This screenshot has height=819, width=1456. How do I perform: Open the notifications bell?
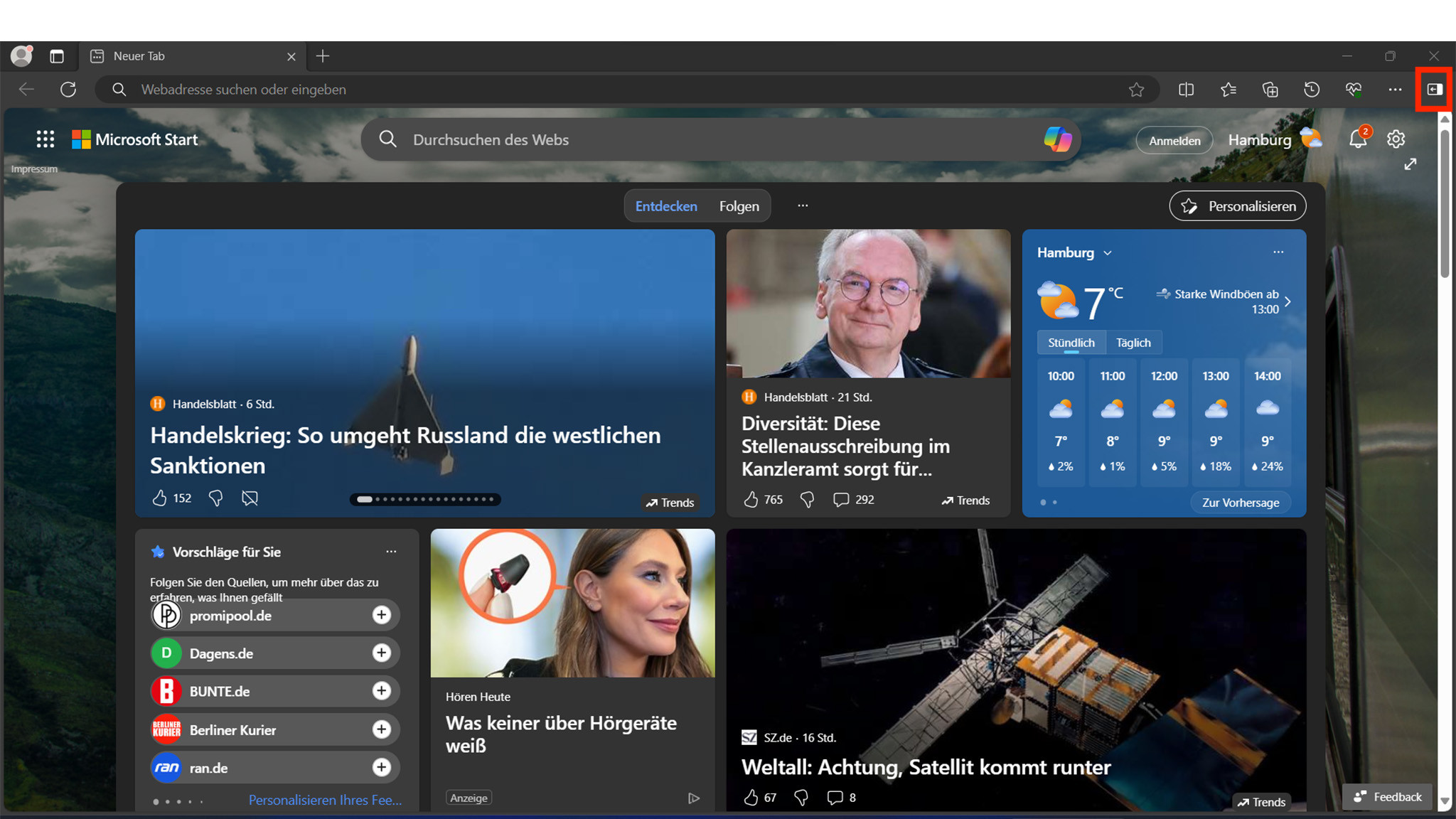point(1359,139)
